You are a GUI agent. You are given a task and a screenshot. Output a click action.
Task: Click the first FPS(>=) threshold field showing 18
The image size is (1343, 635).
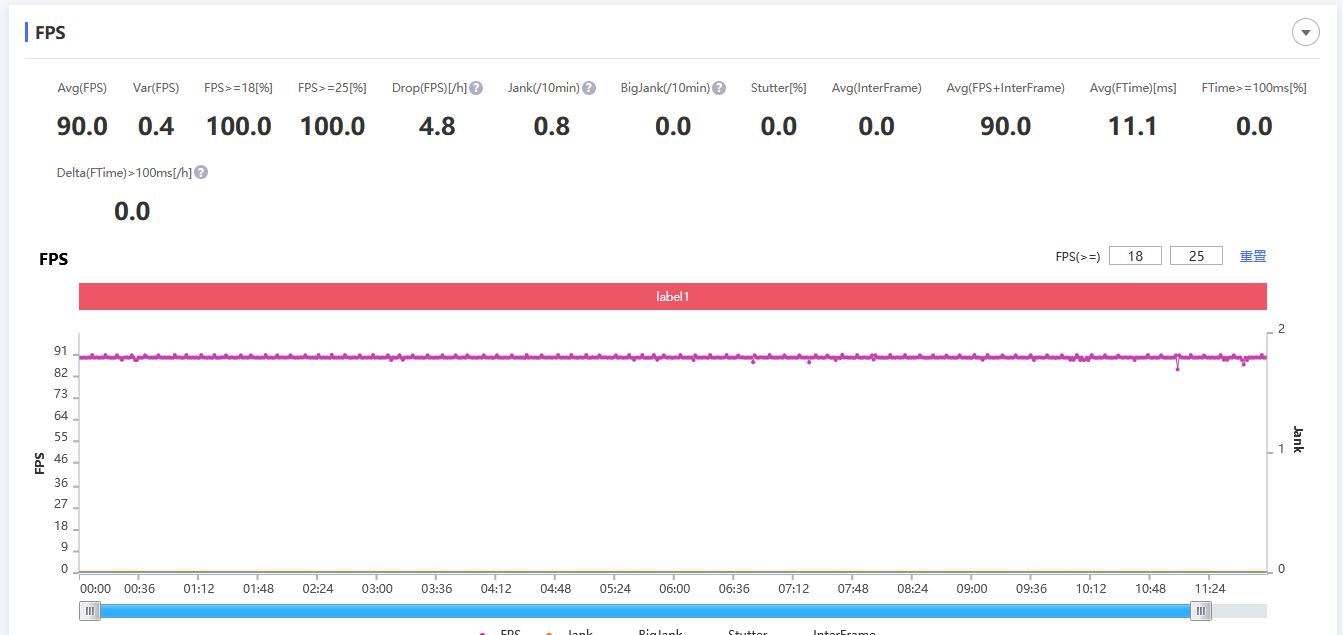coord(1135,256)
